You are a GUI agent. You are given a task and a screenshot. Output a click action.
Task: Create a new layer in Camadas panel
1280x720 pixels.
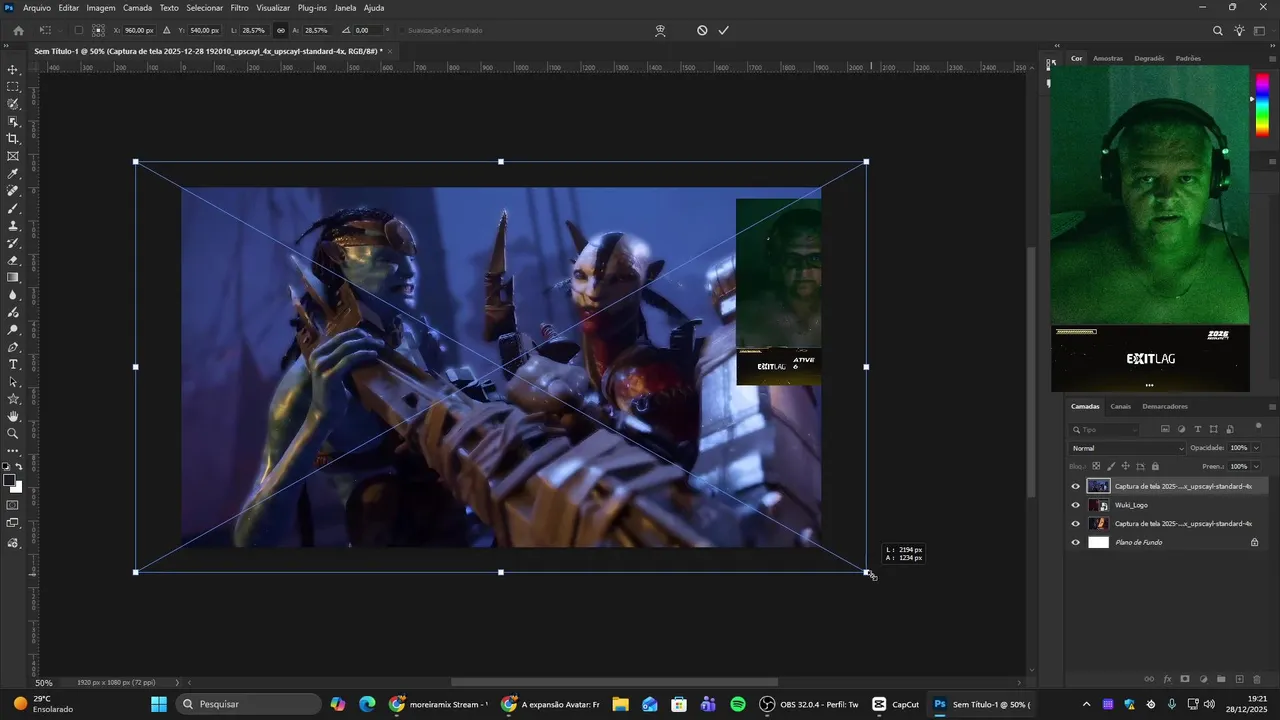1239,679
